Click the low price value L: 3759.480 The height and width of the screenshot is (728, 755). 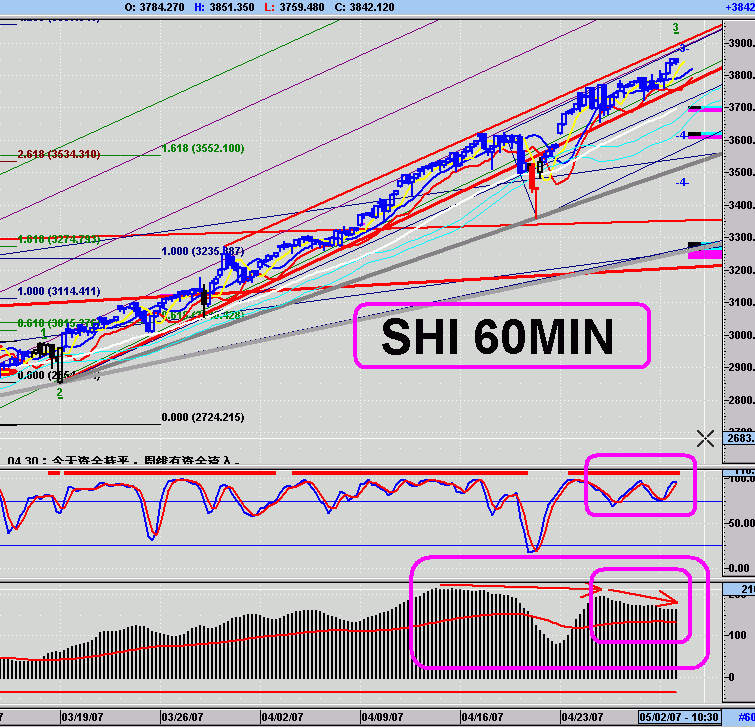pyautogui.click(x=294, y=7)
